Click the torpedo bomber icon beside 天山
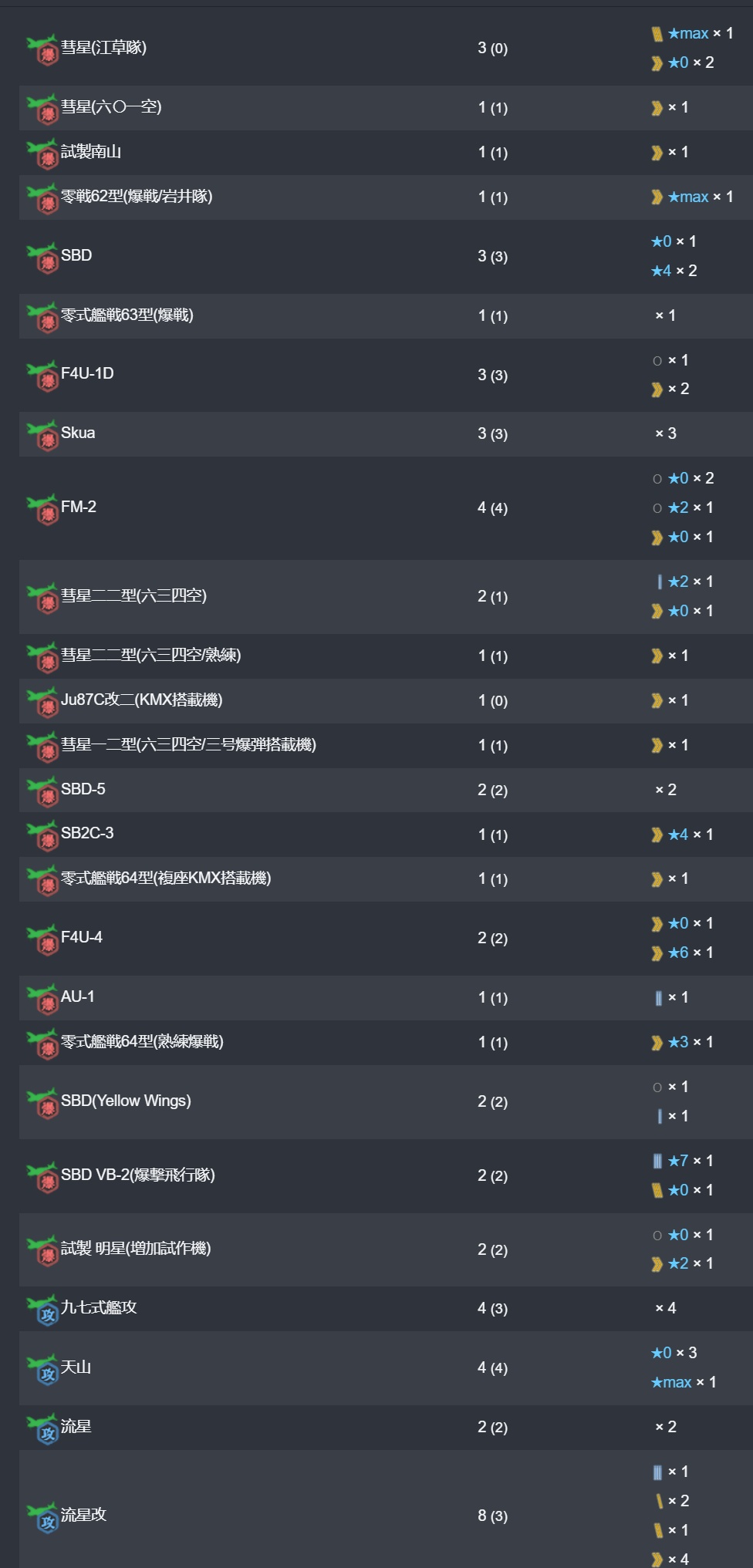The height and width of the screenshot is (1568, 753). click(x=42, y=1369)
